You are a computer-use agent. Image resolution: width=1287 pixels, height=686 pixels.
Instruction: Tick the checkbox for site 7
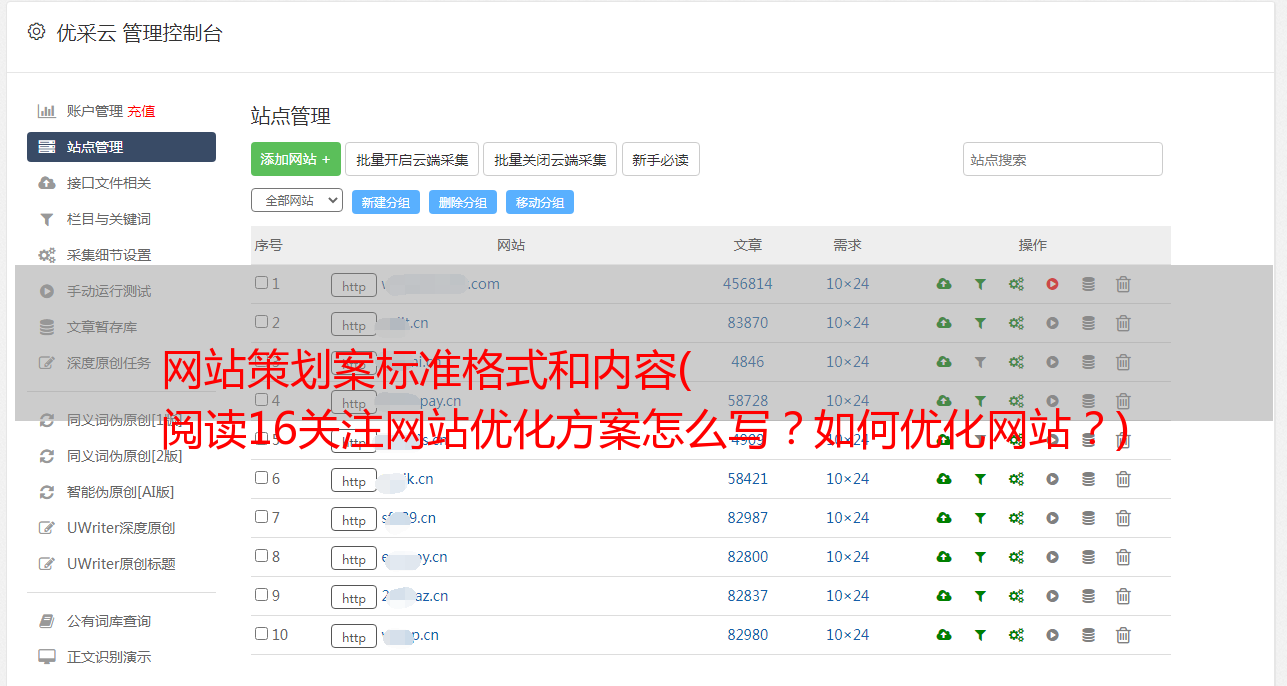click(261, 517)
